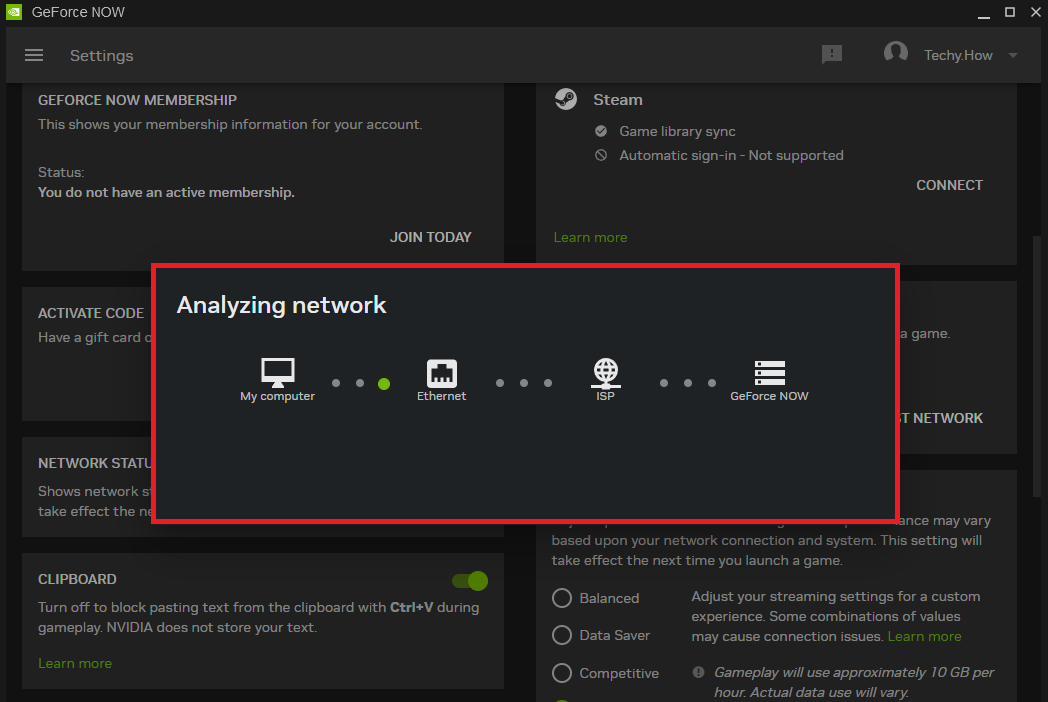
Task: Click the Settings page title
Action: (102, 55)
